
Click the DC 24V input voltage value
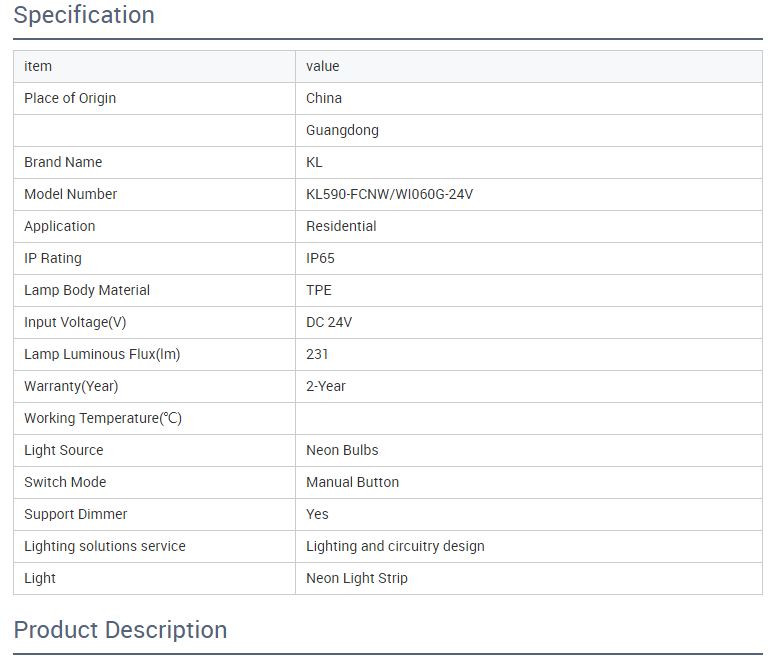(x=329, y=322)
